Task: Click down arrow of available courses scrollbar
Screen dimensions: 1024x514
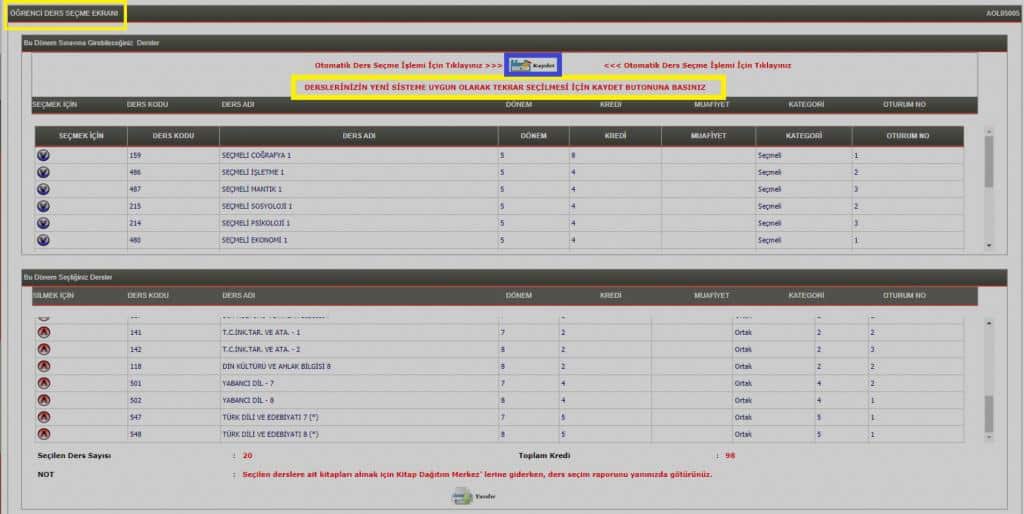Action: click(x=989, y=245)
